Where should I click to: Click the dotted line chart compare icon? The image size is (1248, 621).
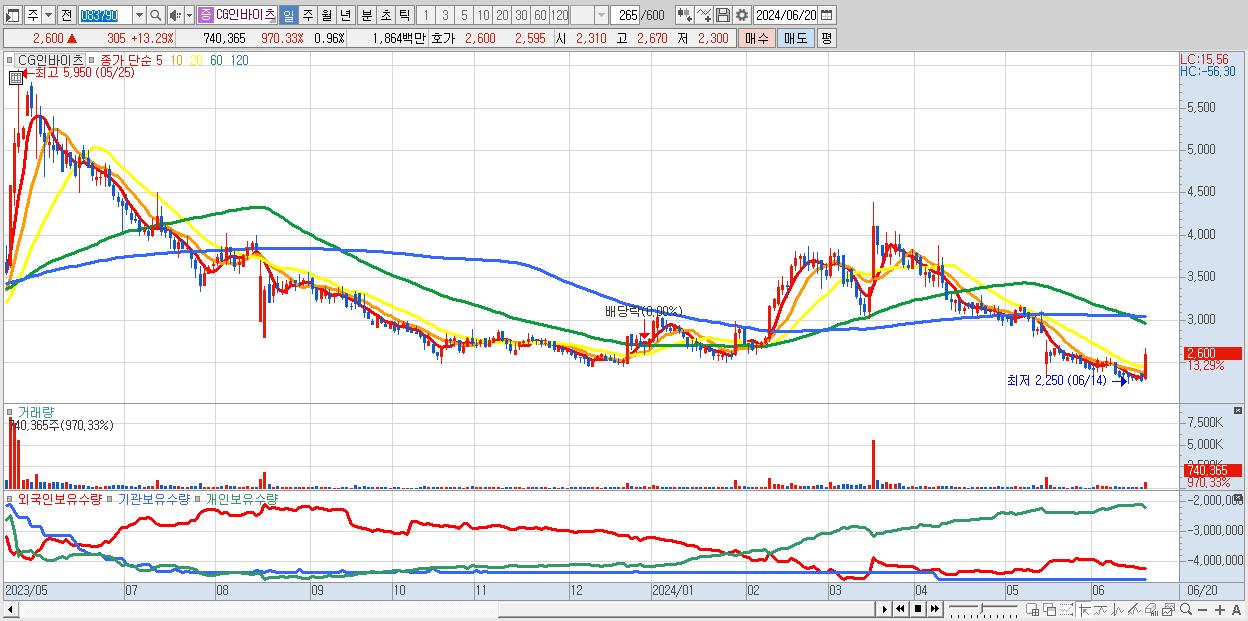1067,609
